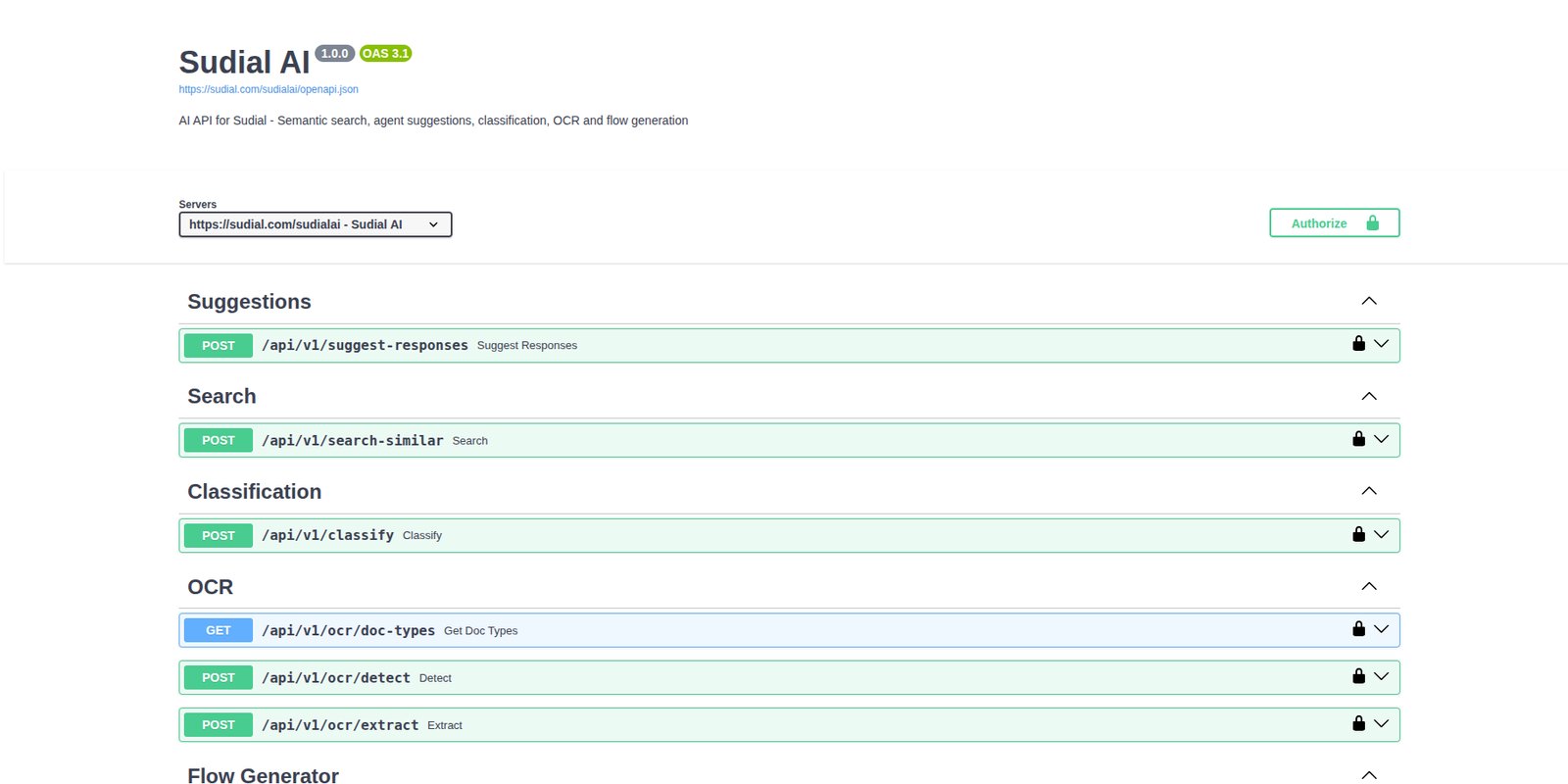Click the lock icon on suggest-responses row
Image resolution: width=1568 pixels, height=784 pixels.
(x=1358, y=343)
